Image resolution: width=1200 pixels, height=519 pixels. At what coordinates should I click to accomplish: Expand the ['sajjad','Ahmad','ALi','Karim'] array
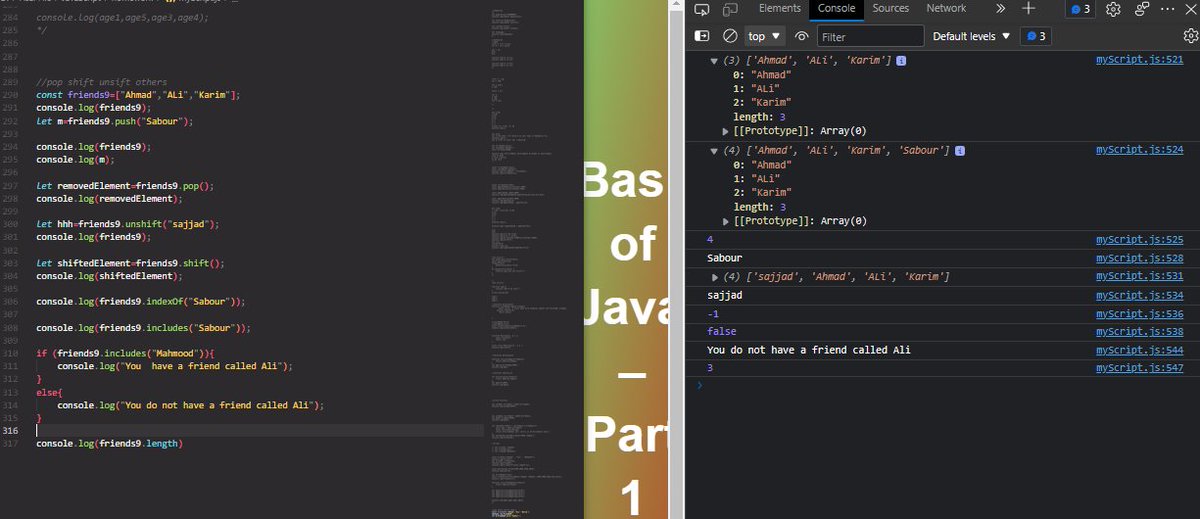(x=715, y=276)
